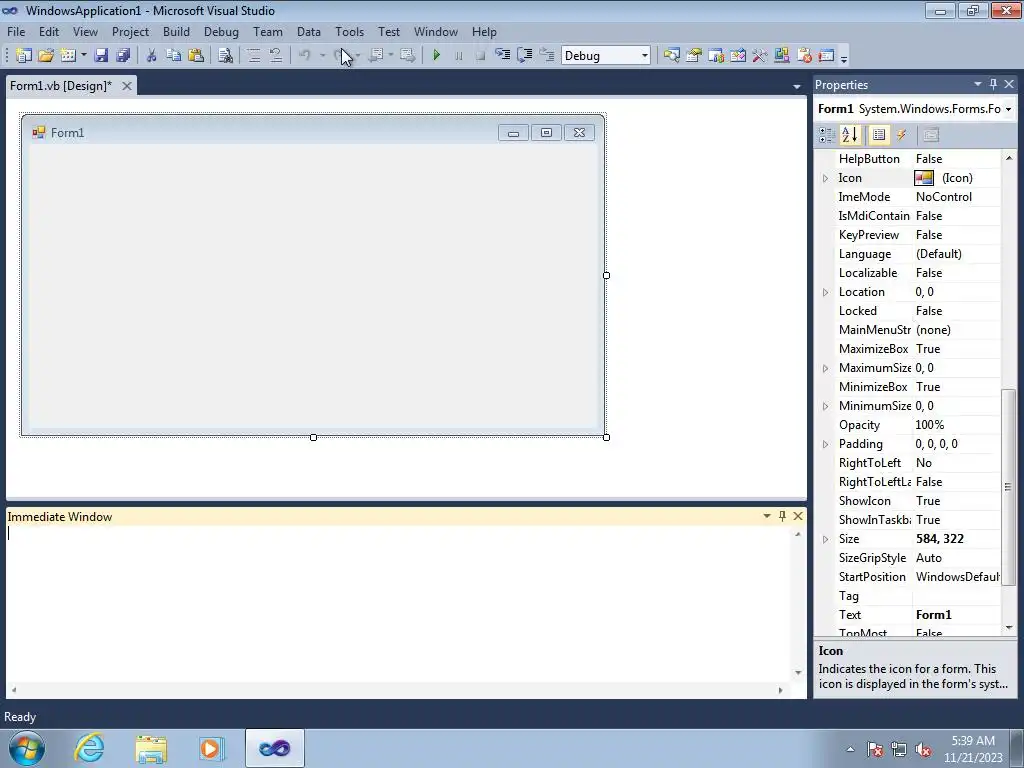Pin toggle for the Immediate Window

(782, 516)
